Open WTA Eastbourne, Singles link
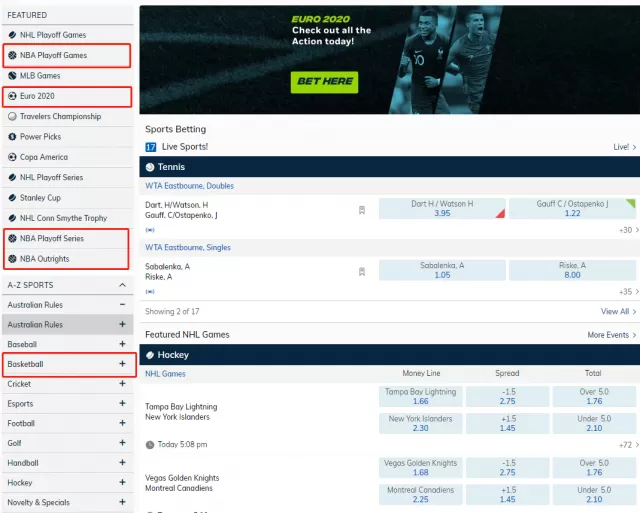Viewport: 640px width, 513px height. 188,247
